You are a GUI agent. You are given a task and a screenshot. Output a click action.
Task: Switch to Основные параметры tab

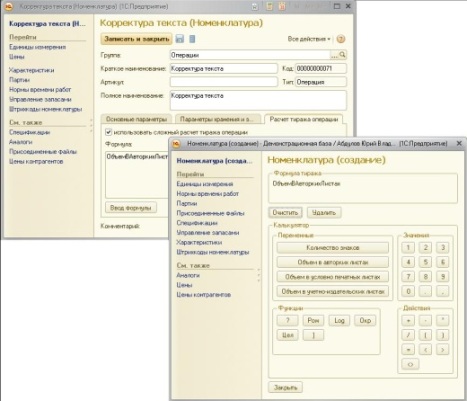[x=136, y=119]
